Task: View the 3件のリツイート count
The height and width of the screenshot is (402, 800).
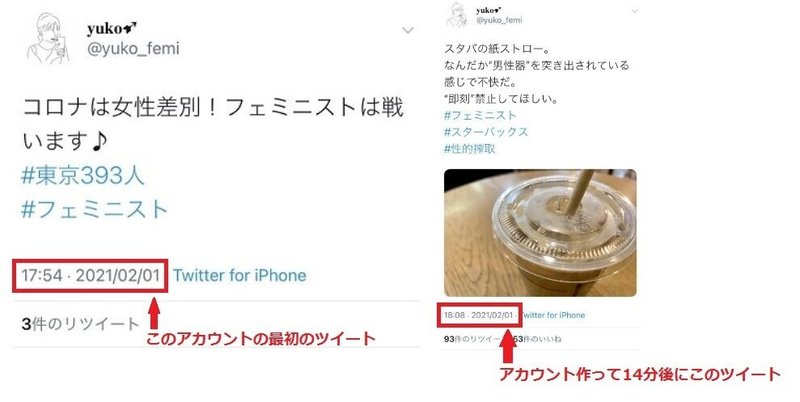Action: (x=80, y=324)
